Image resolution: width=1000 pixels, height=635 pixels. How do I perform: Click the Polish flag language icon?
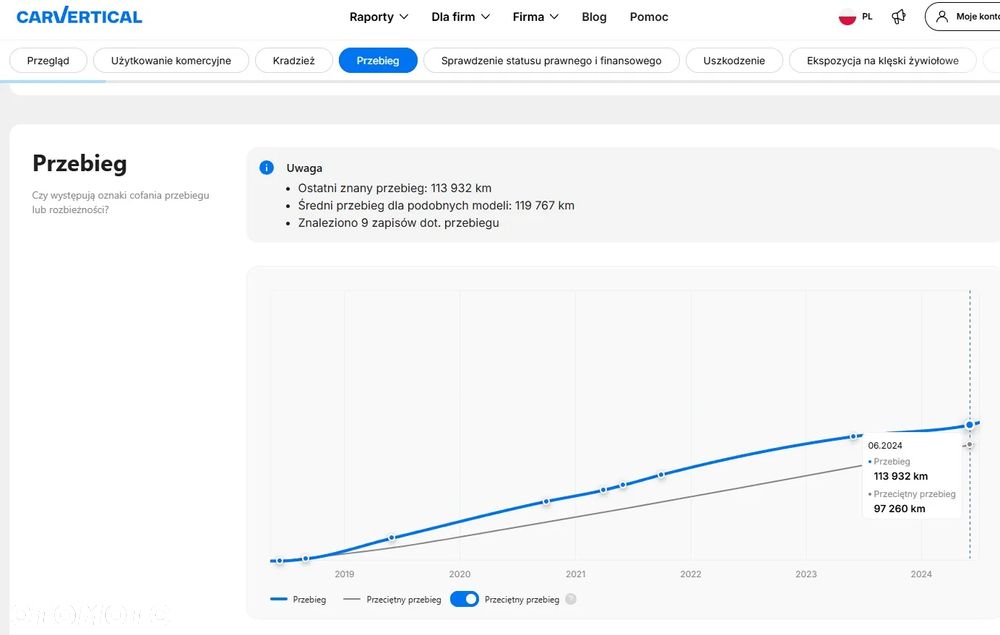coord(848,17)
